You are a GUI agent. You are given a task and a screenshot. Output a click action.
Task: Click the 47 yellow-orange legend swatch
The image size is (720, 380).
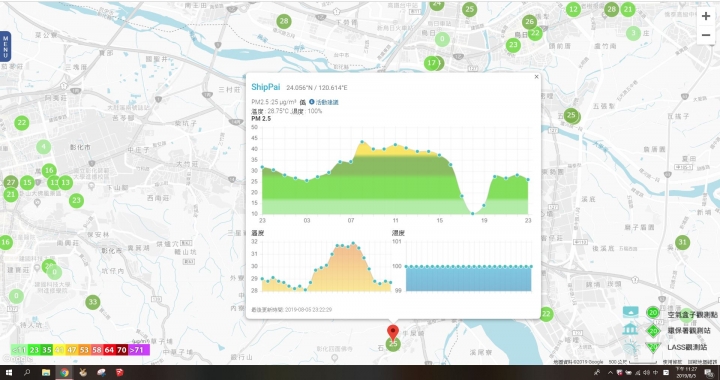click(x=72, y=350)
